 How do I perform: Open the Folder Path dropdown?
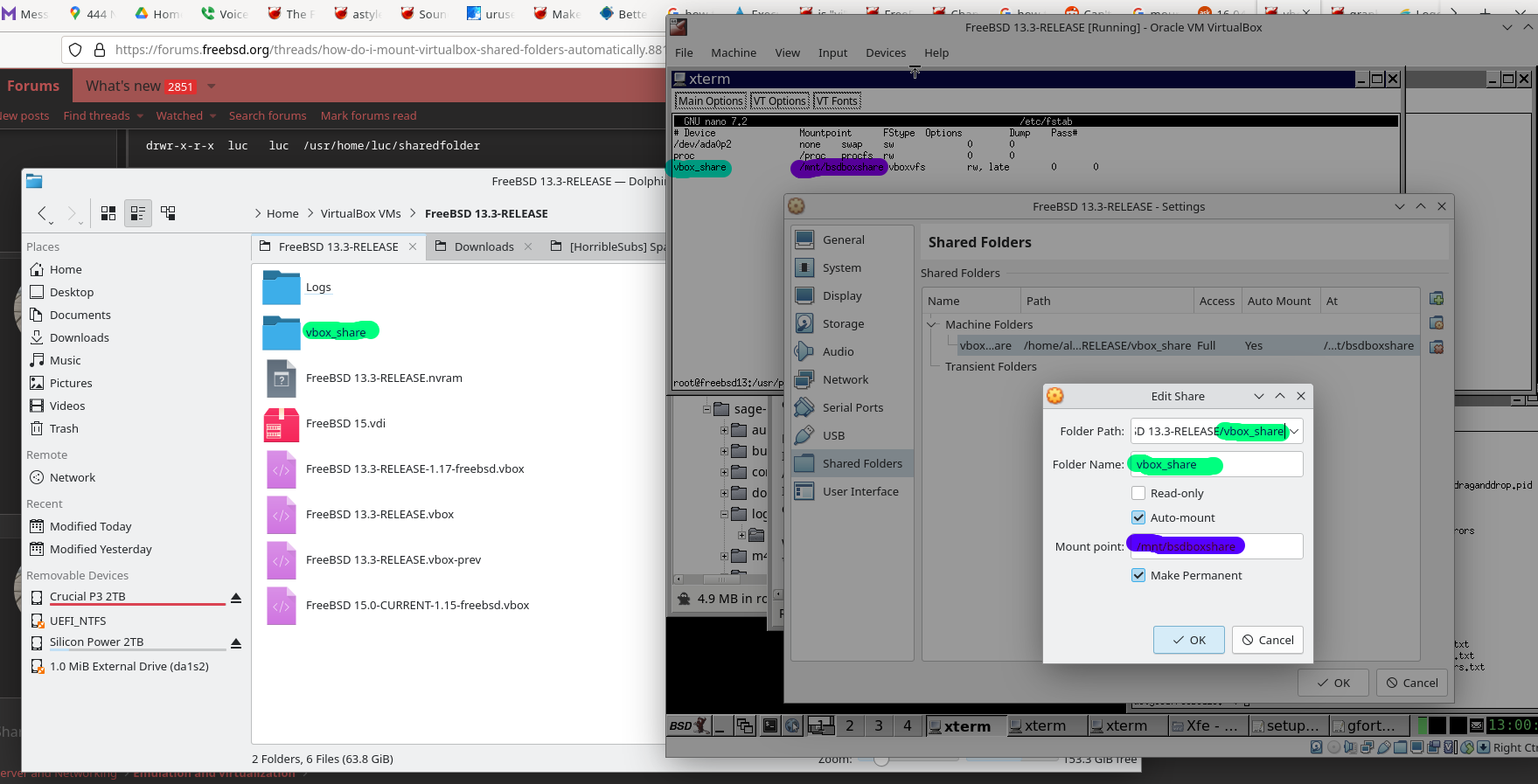coord(1294,432)
